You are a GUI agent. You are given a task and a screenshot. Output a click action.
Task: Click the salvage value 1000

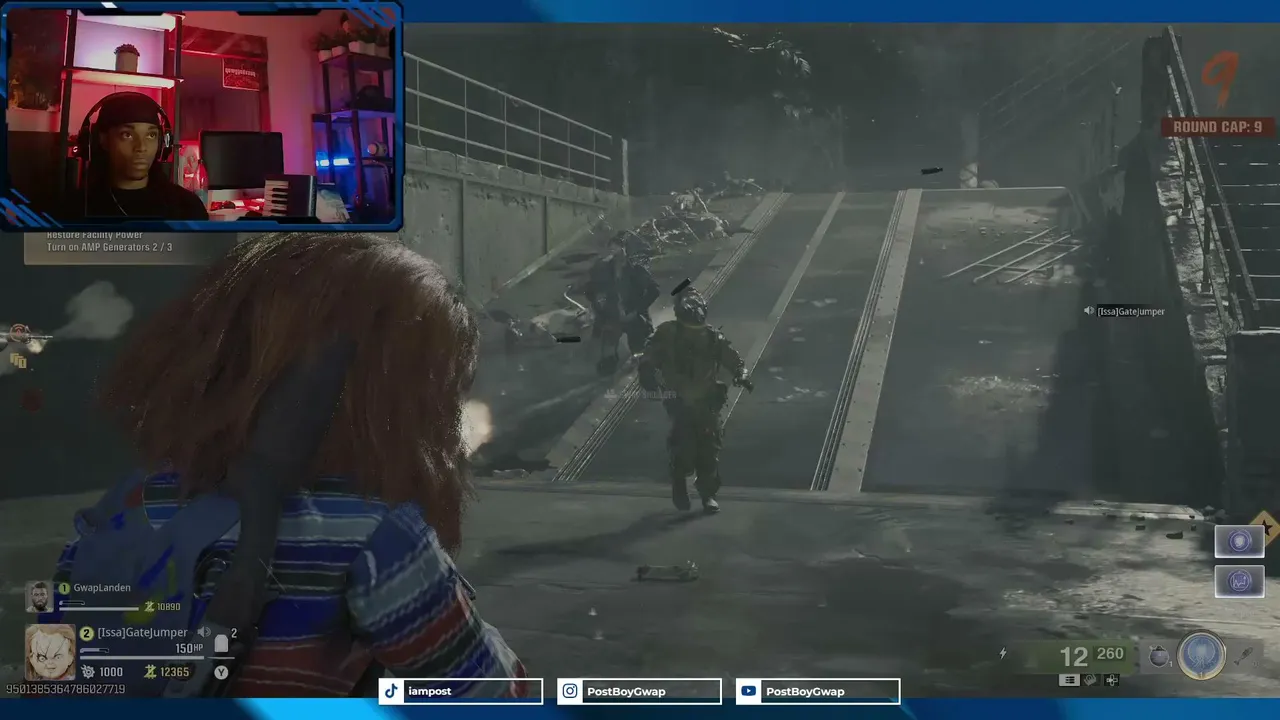click(111, 672)
